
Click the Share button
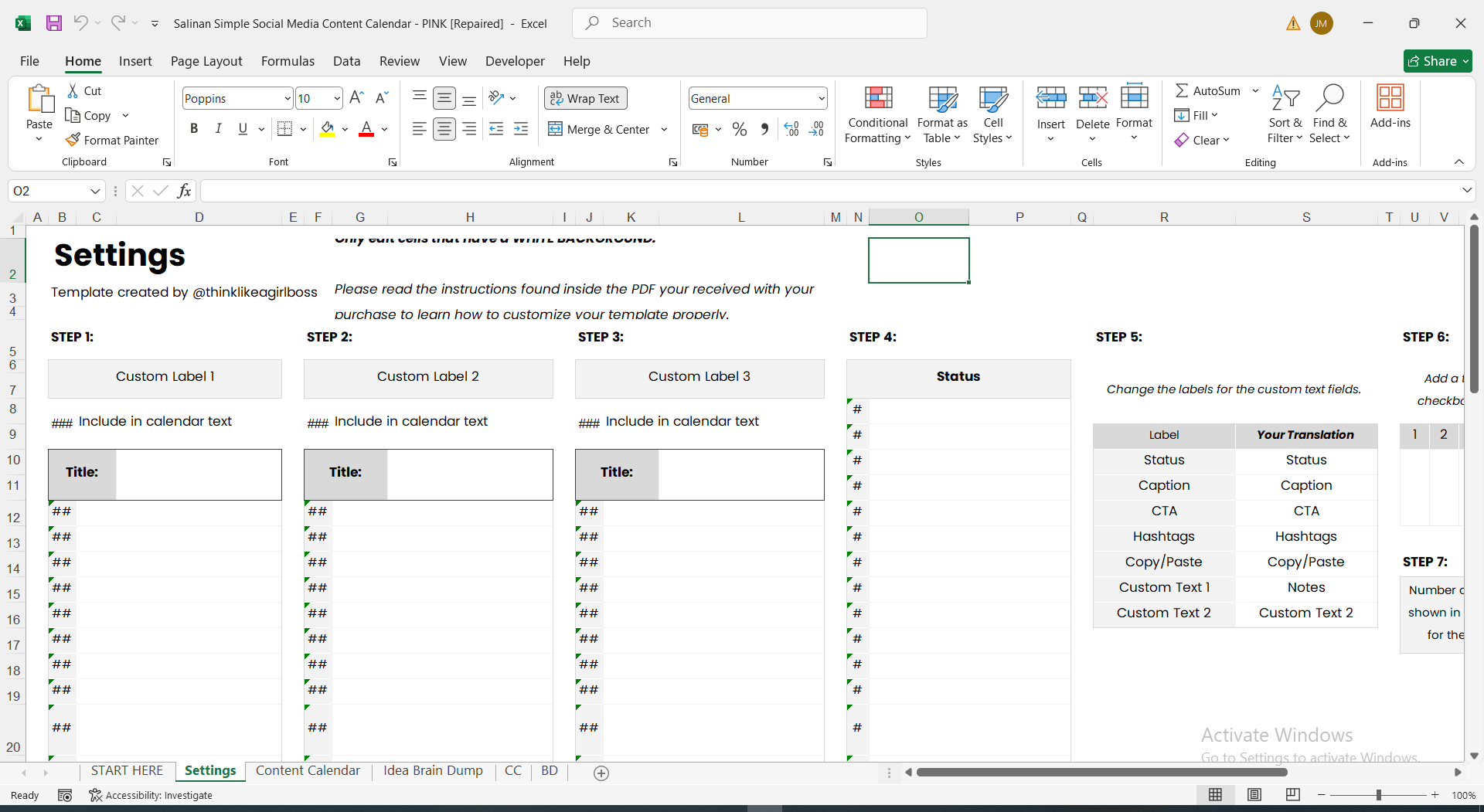click(x=1438, y=61)
